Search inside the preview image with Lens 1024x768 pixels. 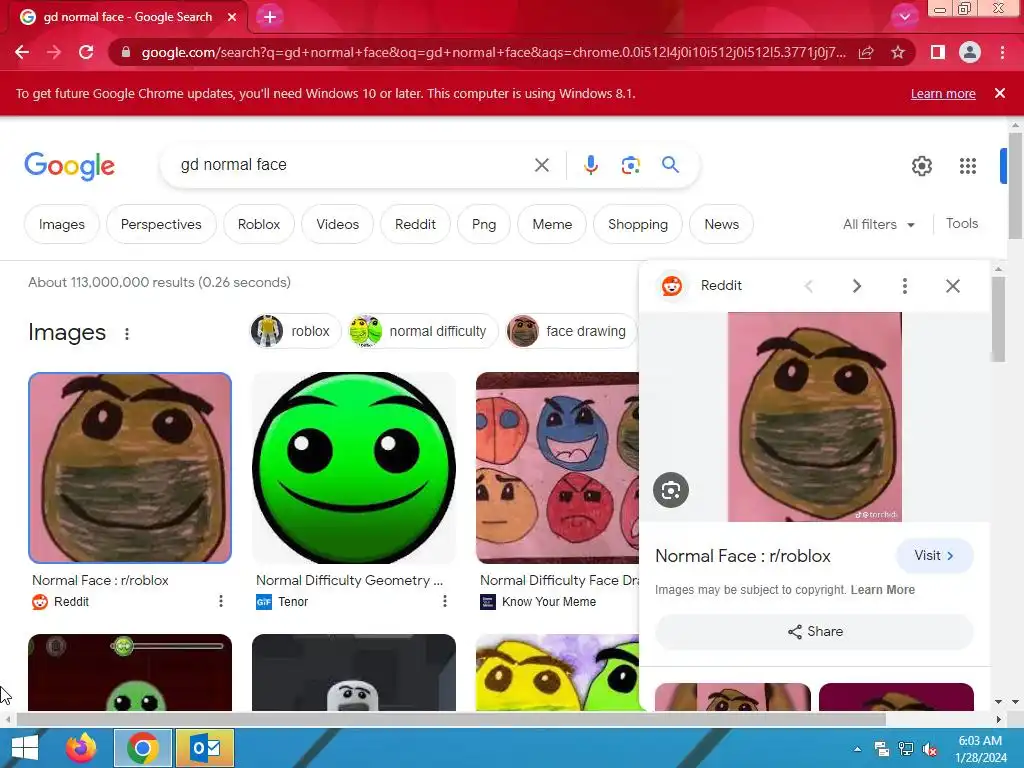[671, 490]
